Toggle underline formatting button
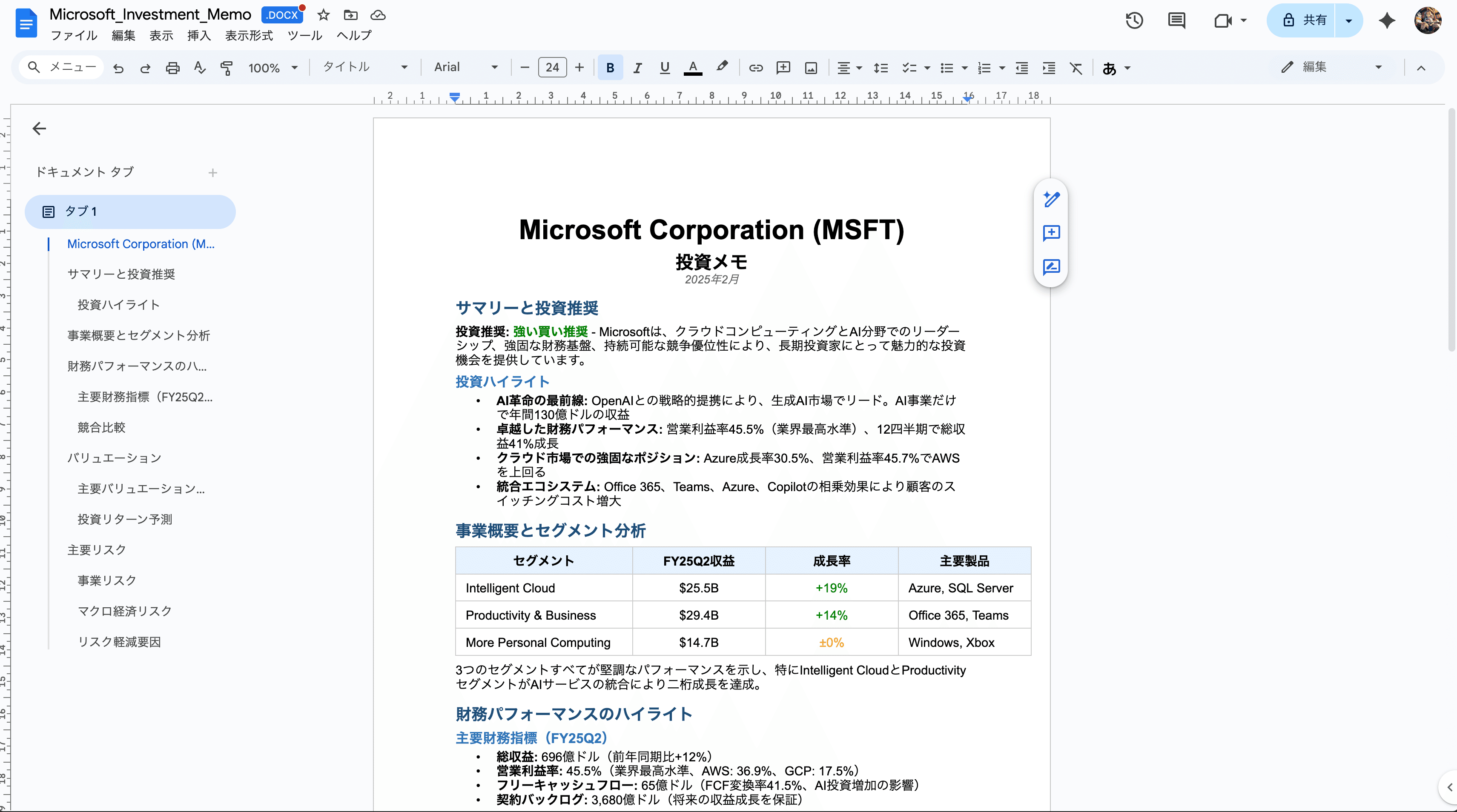Image resolution: width=1457 pixels, height=812 pixels. pos(665,68)
